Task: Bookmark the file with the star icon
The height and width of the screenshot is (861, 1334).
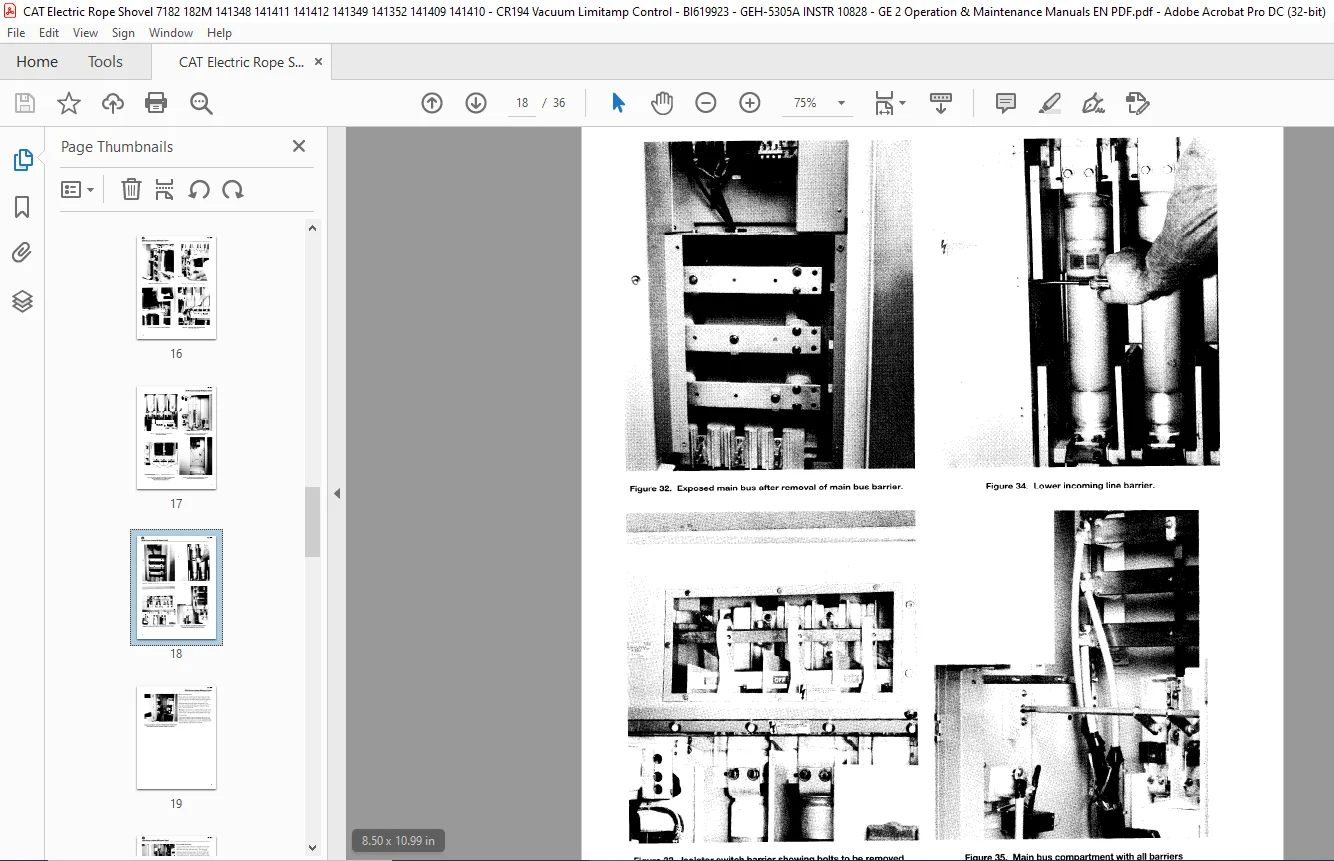Action: (68, 103)
